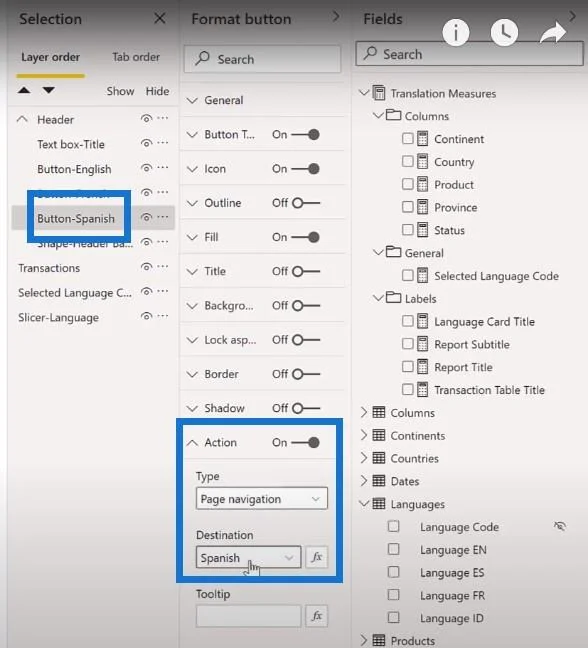588x648 pixels.
Task: Check the Report Title measure checkbox
Action: point(407,367)
